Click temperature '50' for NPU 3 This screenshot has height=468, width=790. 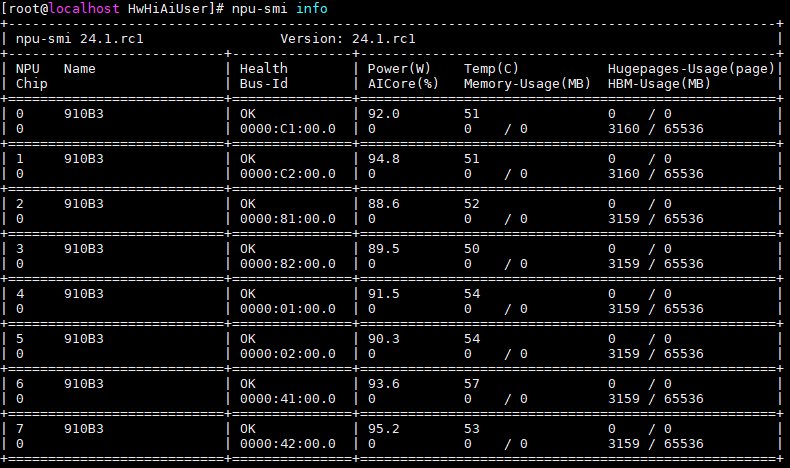click(x=472, y=249)
